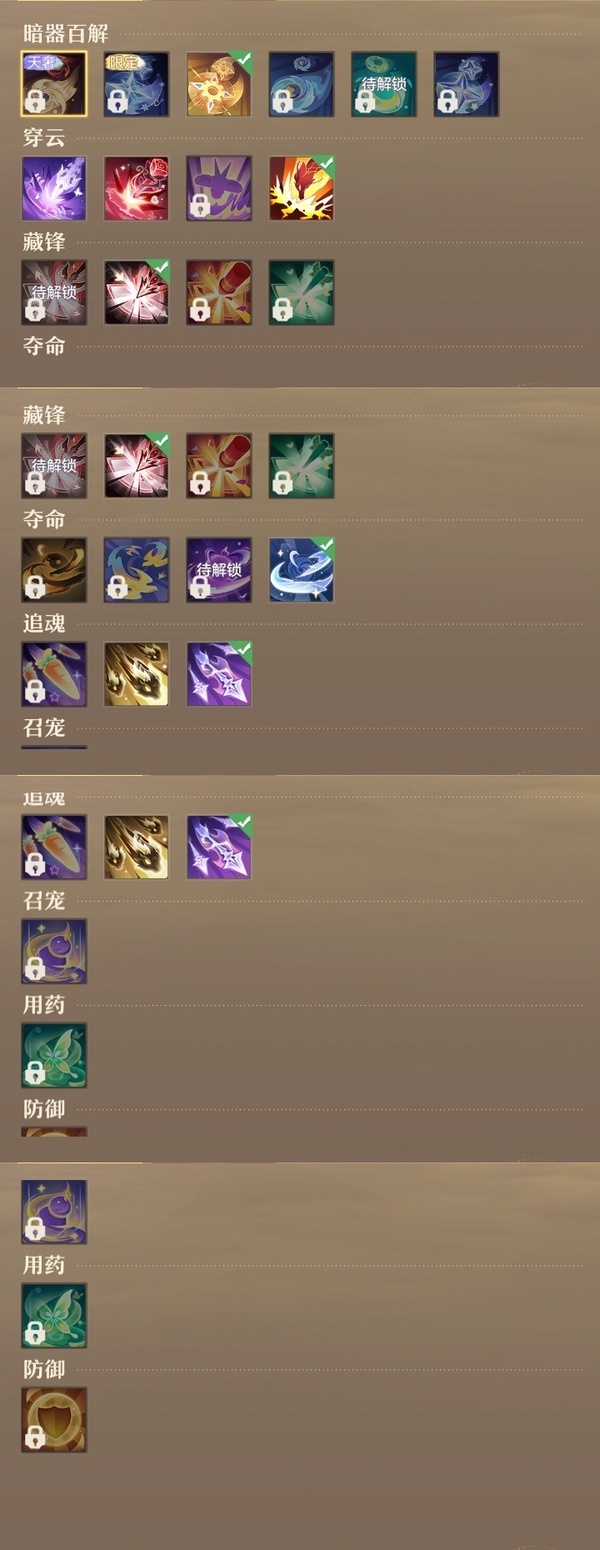Click the 穿云 section heading
The width and height of the screenshot is (600, 1550).
[44, 137]
